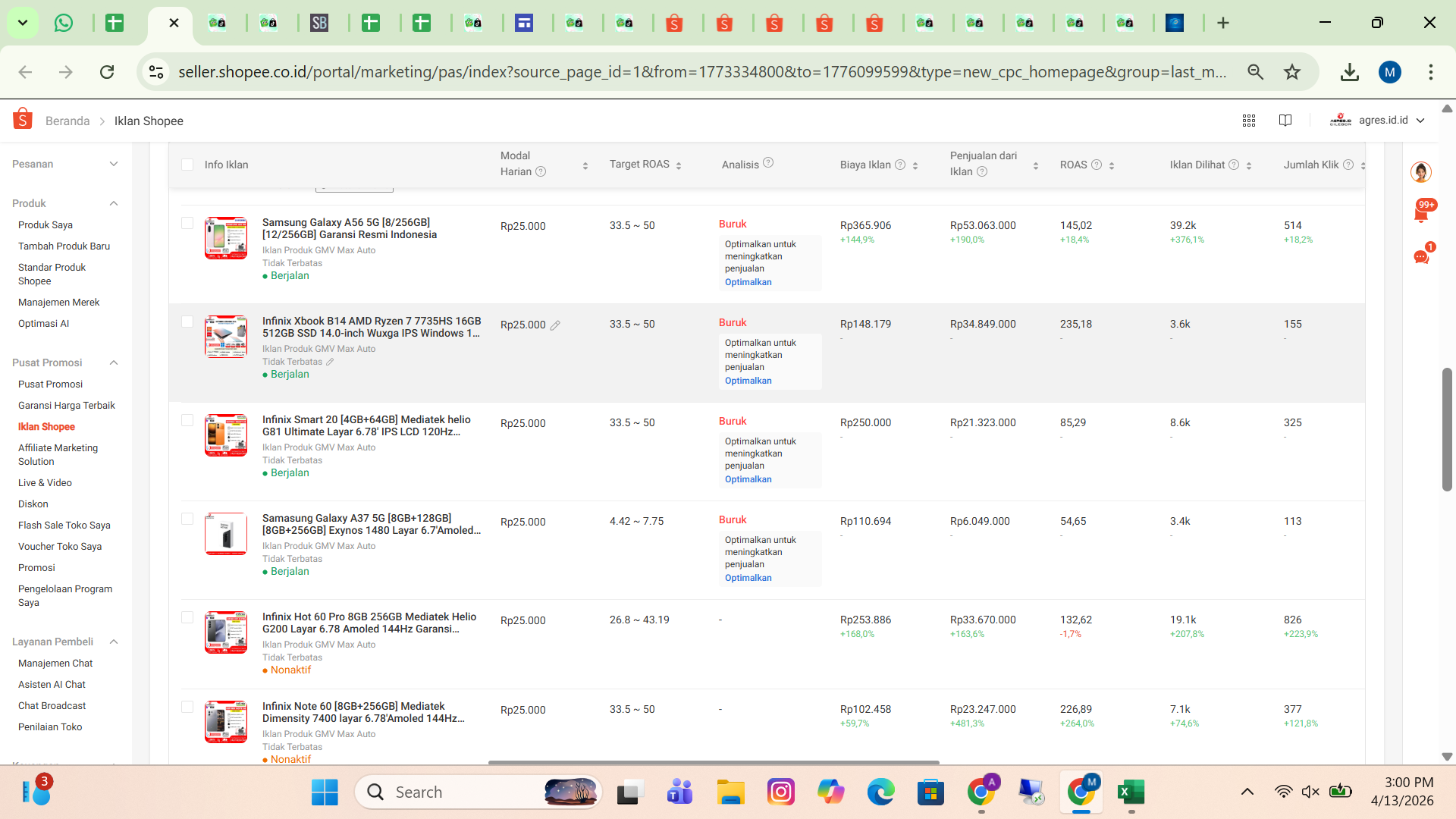1456x819 pixels.
Task: Edit daily budget pencil icon for Infinix Xbook
Action: (x=555, y=325)
